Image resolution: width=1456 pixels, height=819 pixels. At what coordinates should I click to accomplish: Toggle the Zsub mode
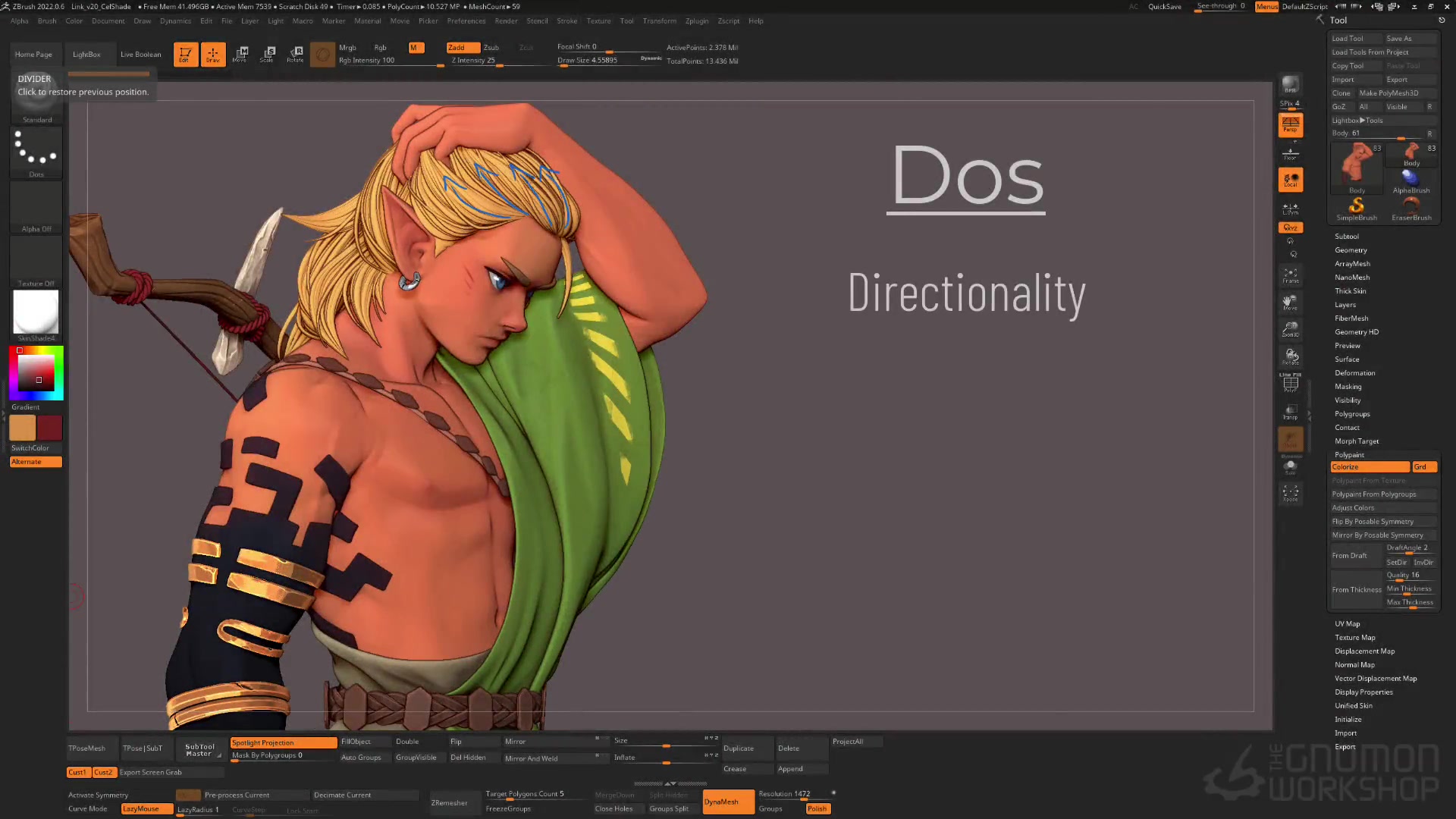tap(491, 47)
